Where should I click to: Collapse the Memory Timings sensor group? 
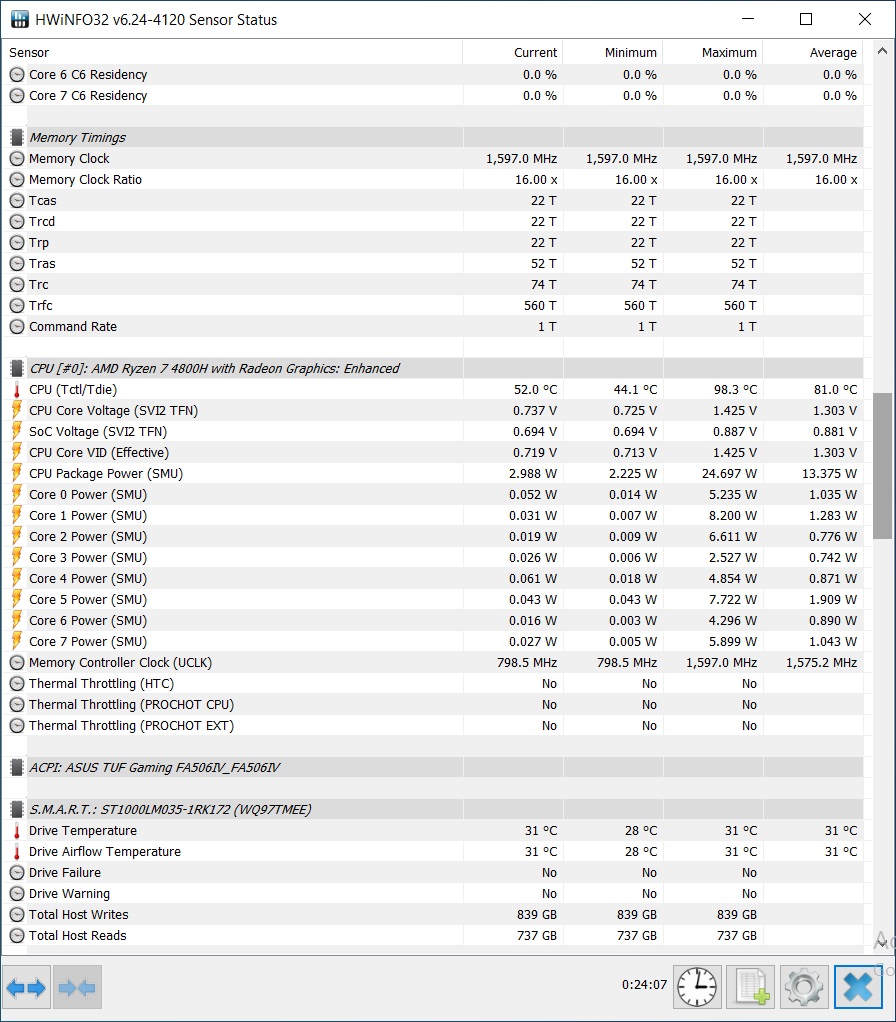coord(17,138)
